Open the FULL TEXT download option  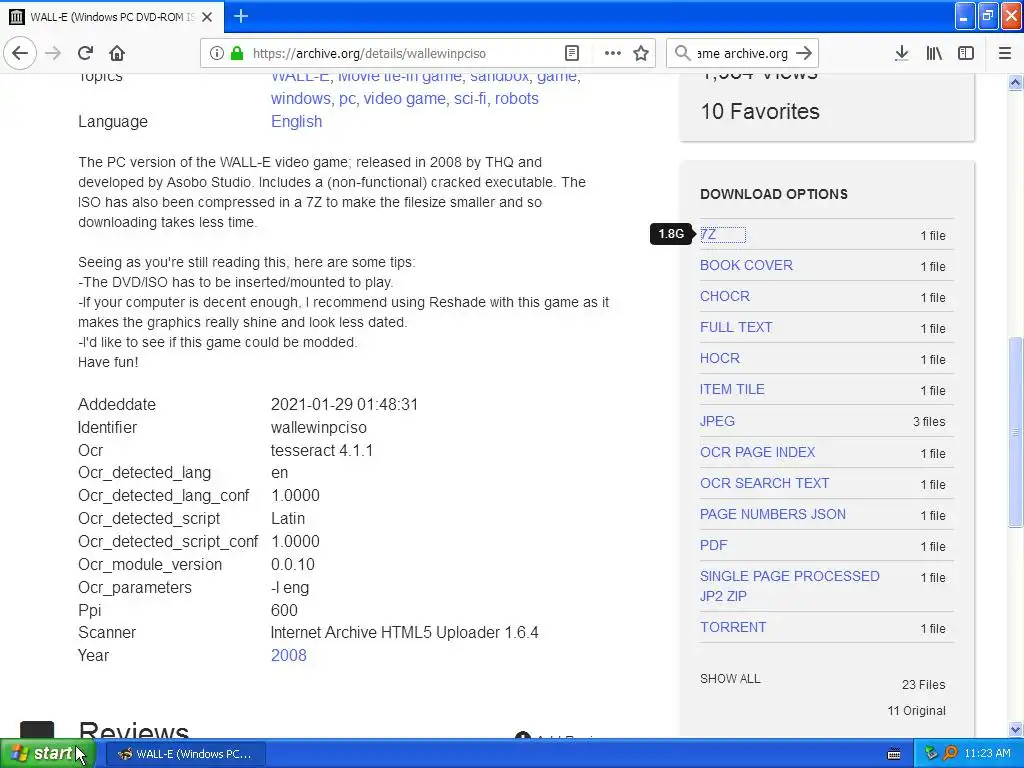point(736,327)
